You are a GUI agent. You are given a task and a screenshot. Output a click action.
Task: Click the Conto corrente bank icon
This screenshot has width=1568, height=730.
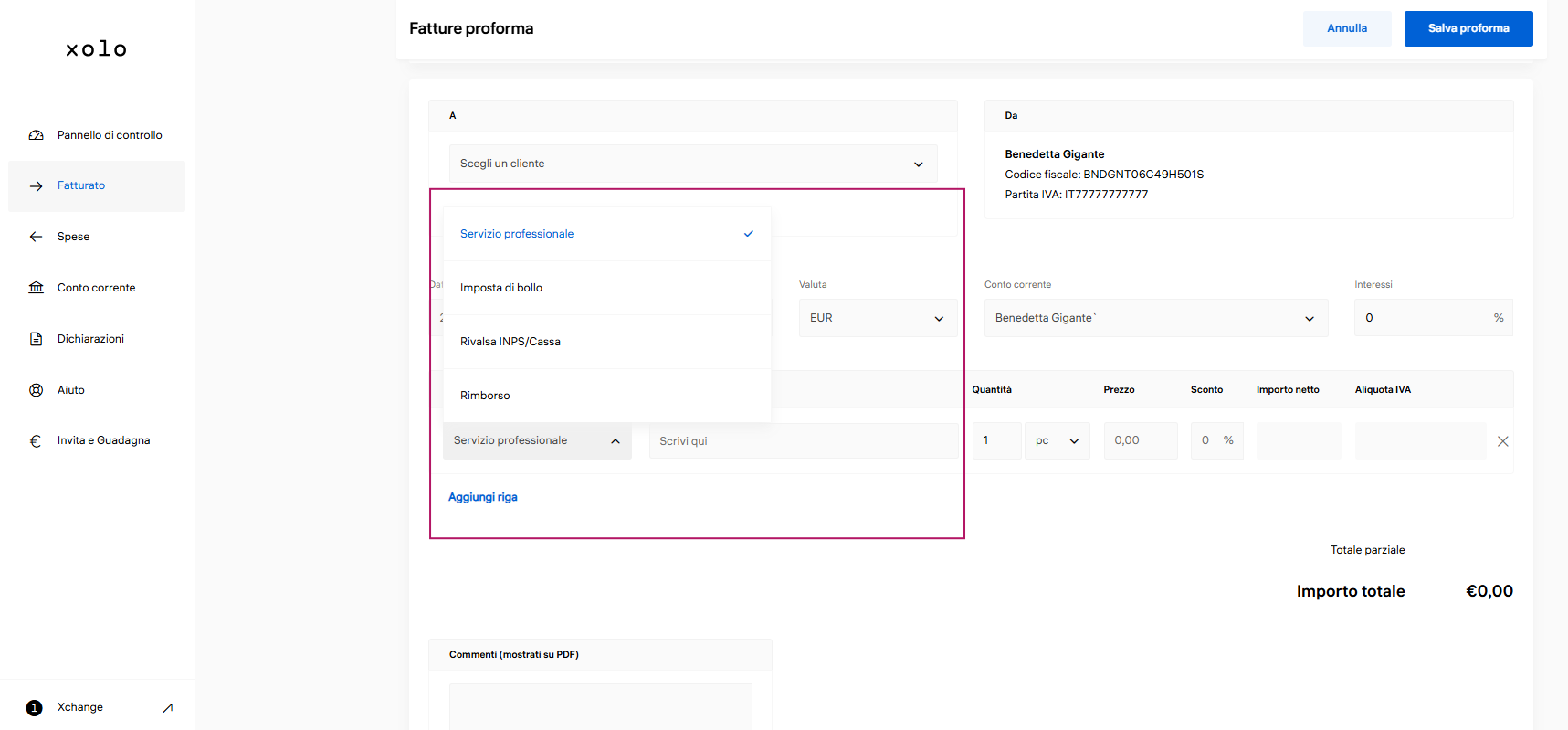click(x=37, y=288)
